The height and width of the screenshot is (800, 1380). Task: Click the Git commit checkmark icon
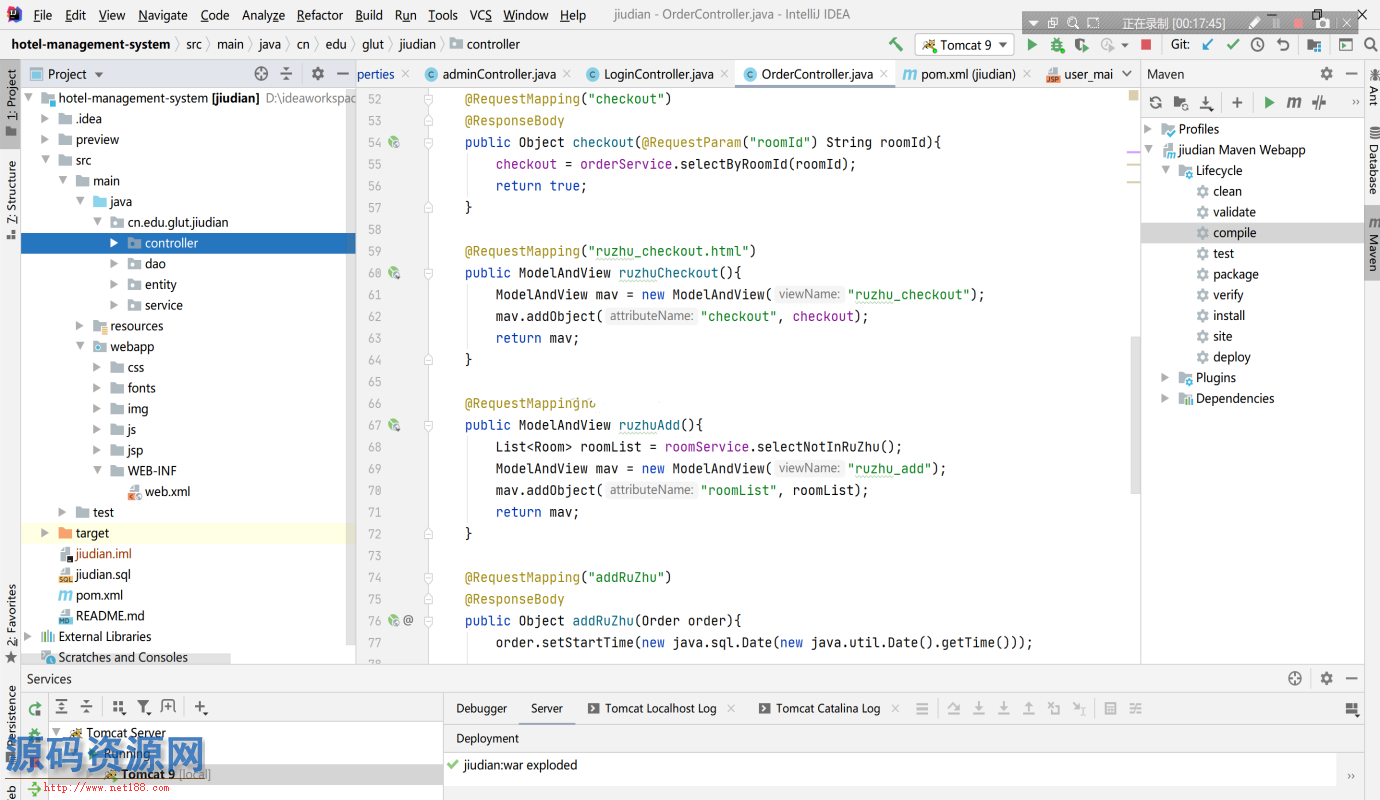coord(1233,45)
